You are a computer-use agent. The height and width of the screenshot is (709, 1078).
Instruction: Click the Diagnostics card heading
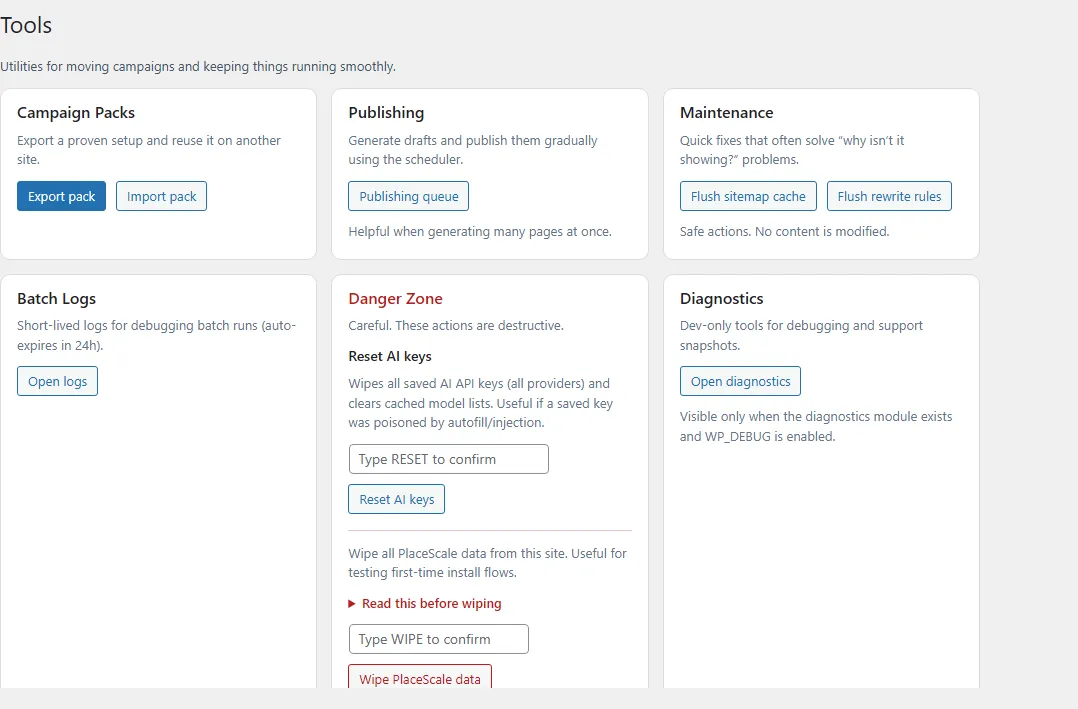click(722, 298)
